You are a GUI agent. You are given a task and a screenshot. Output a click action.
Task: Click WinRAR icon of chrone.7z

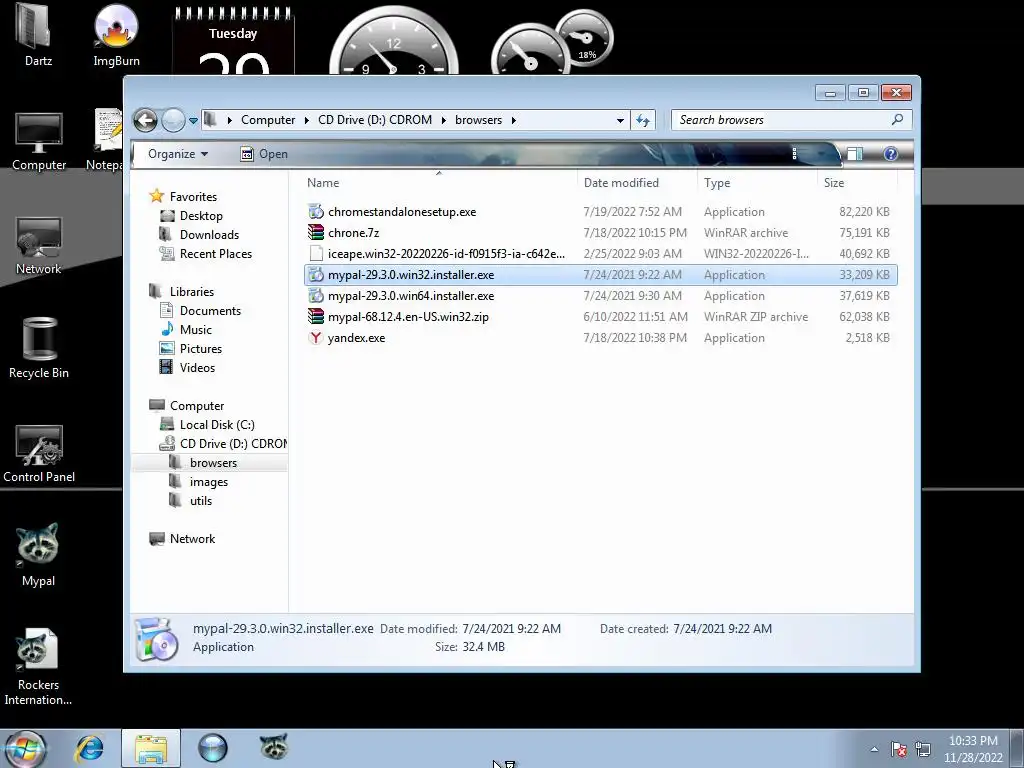tap(315, 232)
